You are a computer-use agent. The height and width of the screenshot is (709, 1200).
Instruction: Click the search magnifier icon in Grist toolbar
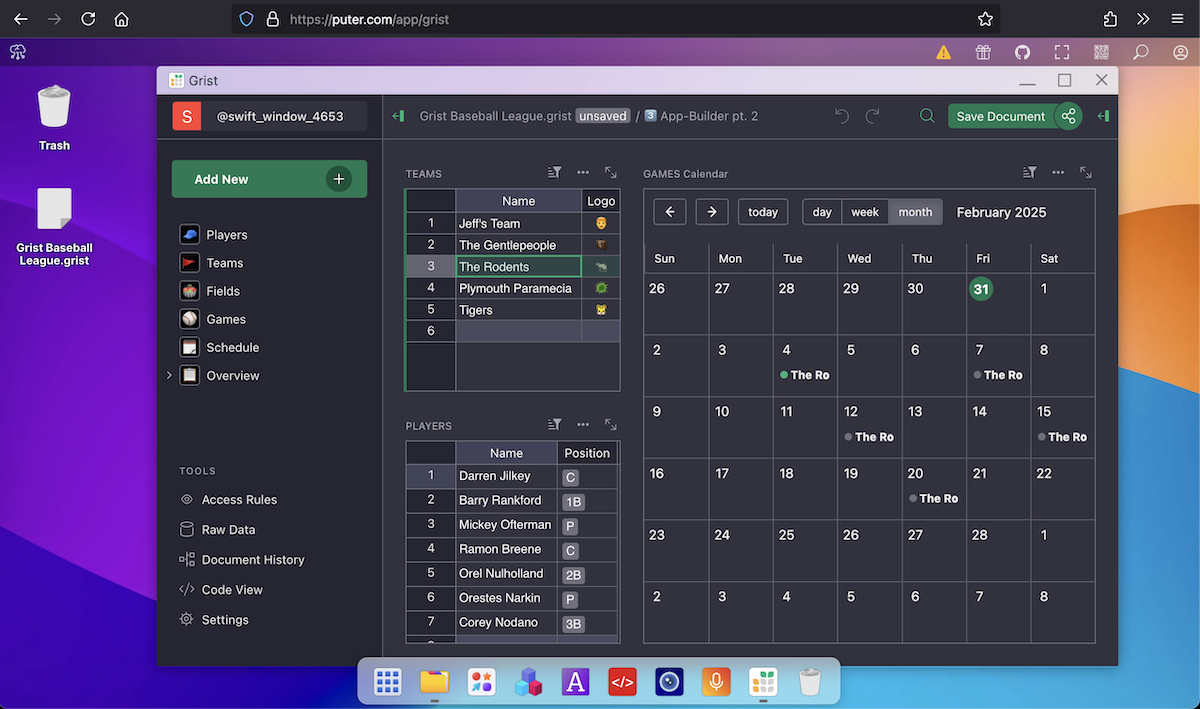point(927,116)
